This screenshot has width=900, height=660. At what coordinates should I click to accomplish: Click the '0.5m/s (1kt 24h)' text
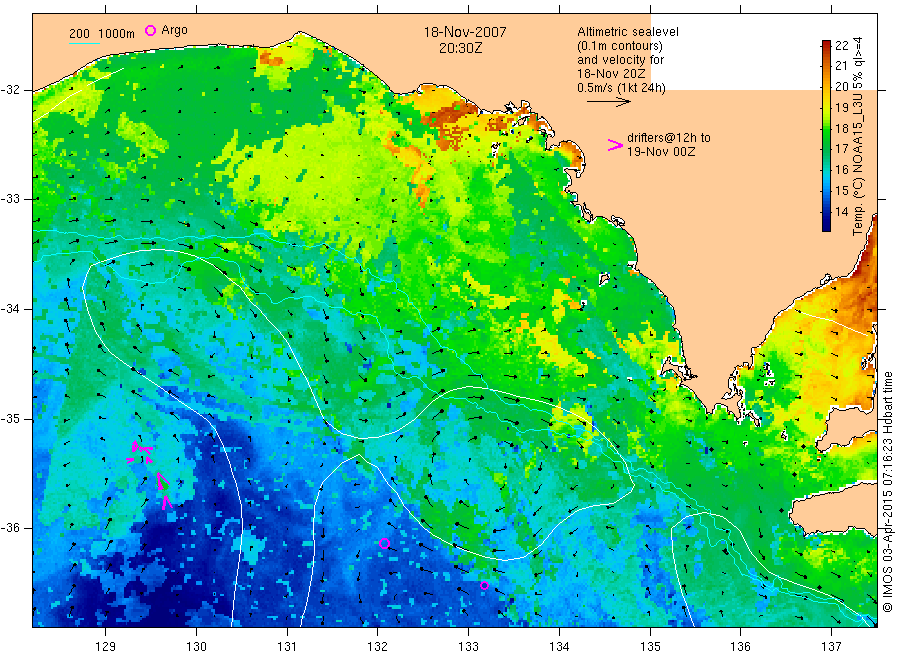pos(622,88)
